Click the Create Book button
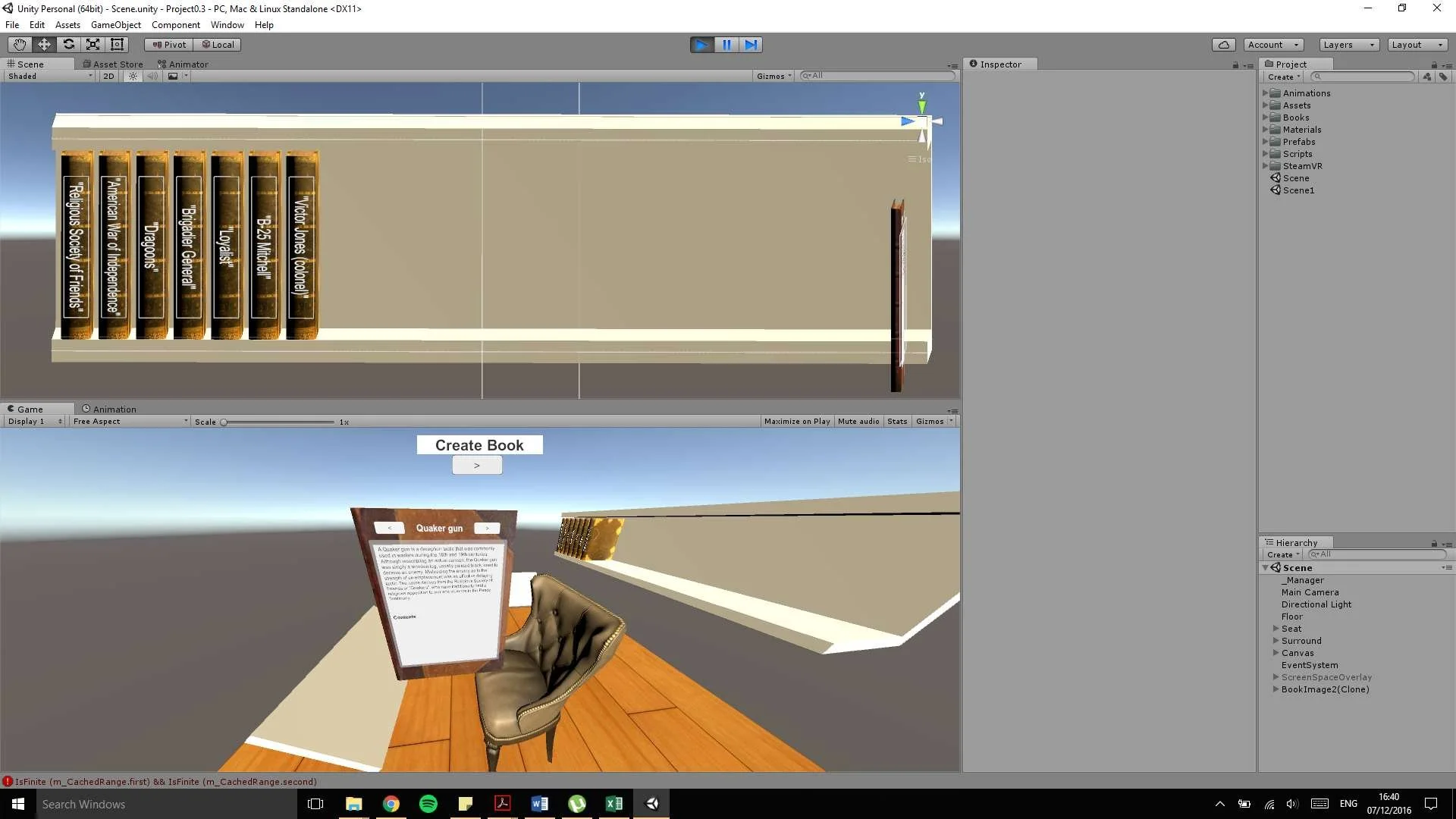Image resolution: width=1456 pixels, height=819 pixels. (479, 445)
